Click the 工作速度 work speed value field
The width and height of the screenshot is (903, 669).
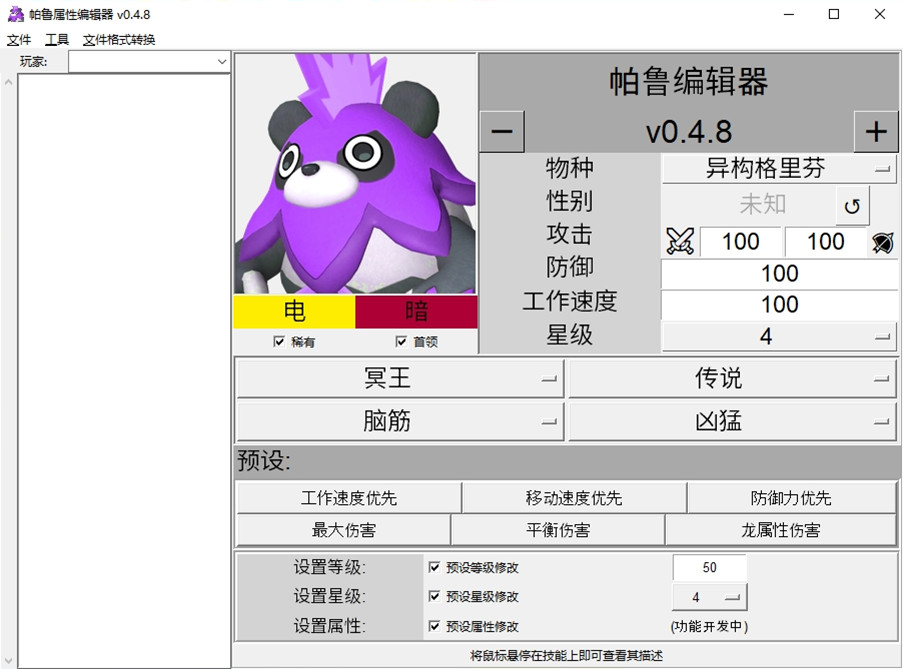pyautogui.click(x=779, y=305)
